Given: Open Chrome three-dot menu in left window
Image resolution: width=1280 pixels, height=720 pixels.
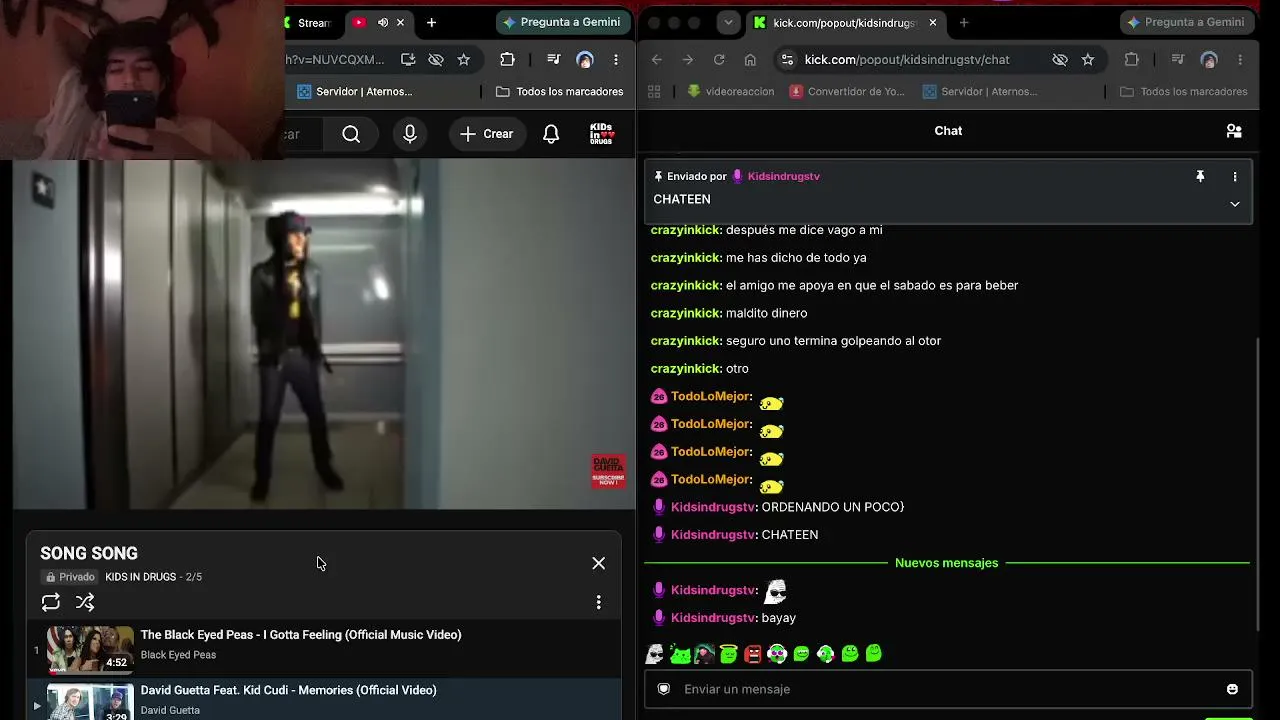Looking at the screenshot, I should (616, 60).
